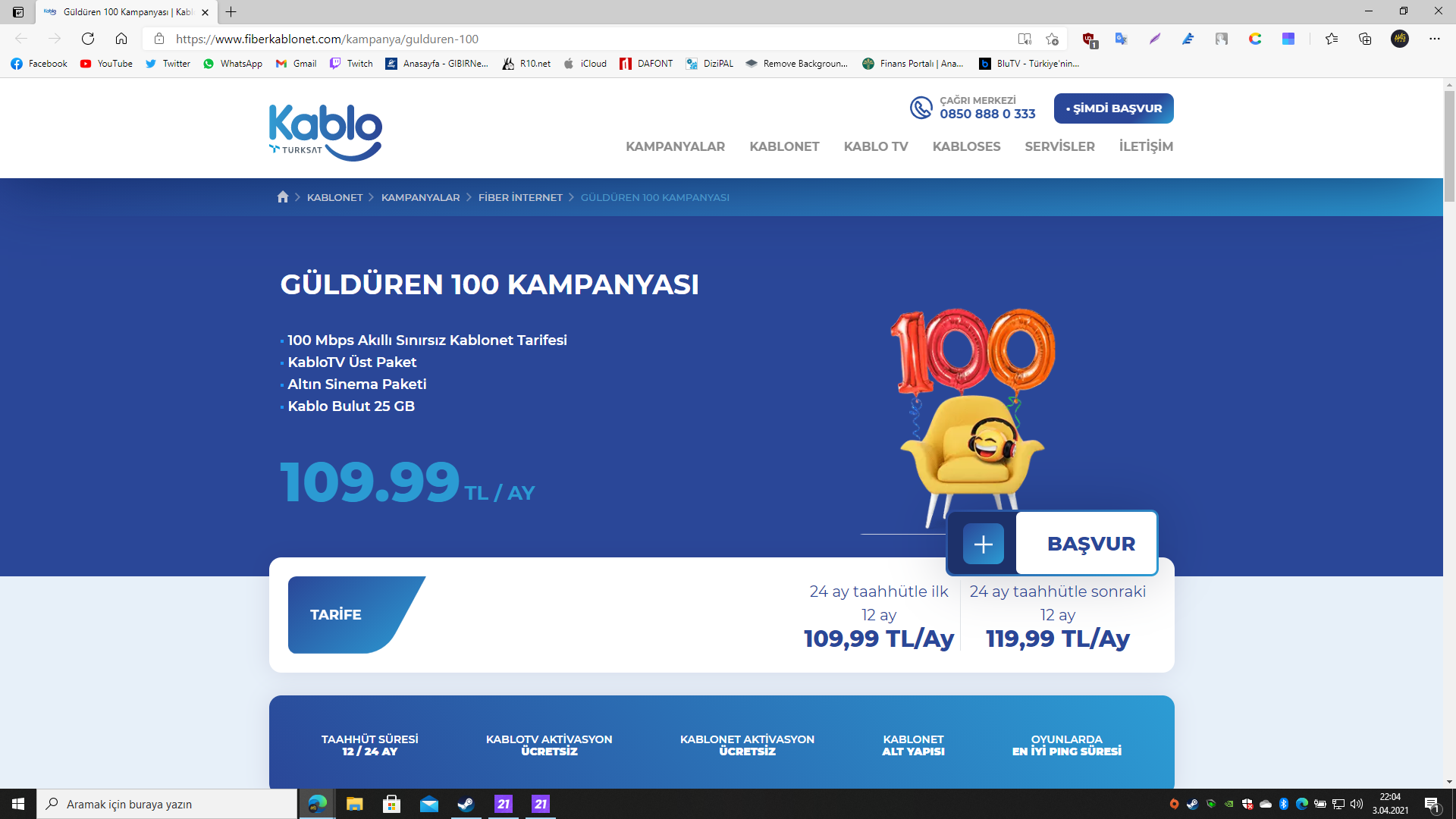This screenshot has width=1456, height=819.
Task: Click the FİBER İNTERNET breadcrumb link
Action: pyautogui.click(x=520, y=198)
